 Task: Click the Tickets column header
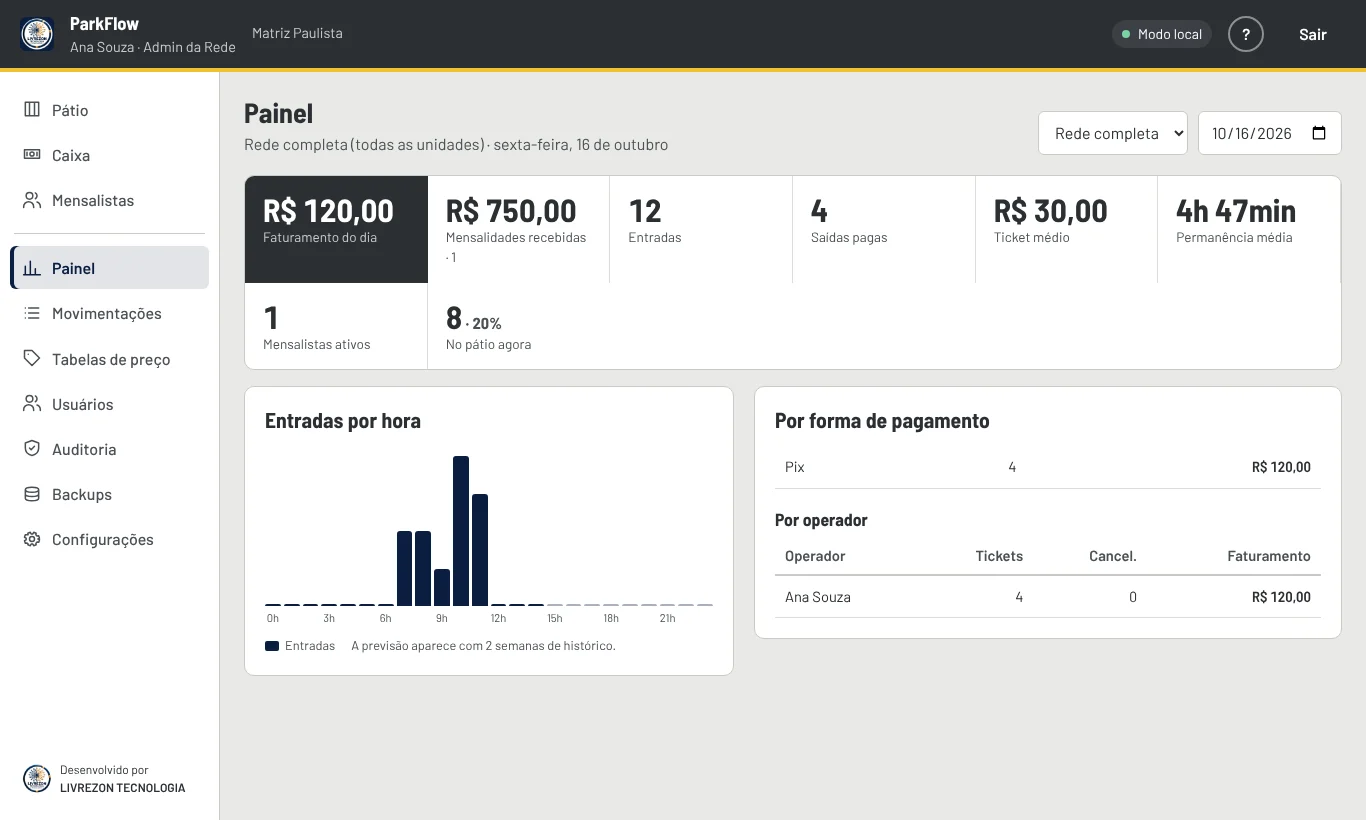pos(999,556)
